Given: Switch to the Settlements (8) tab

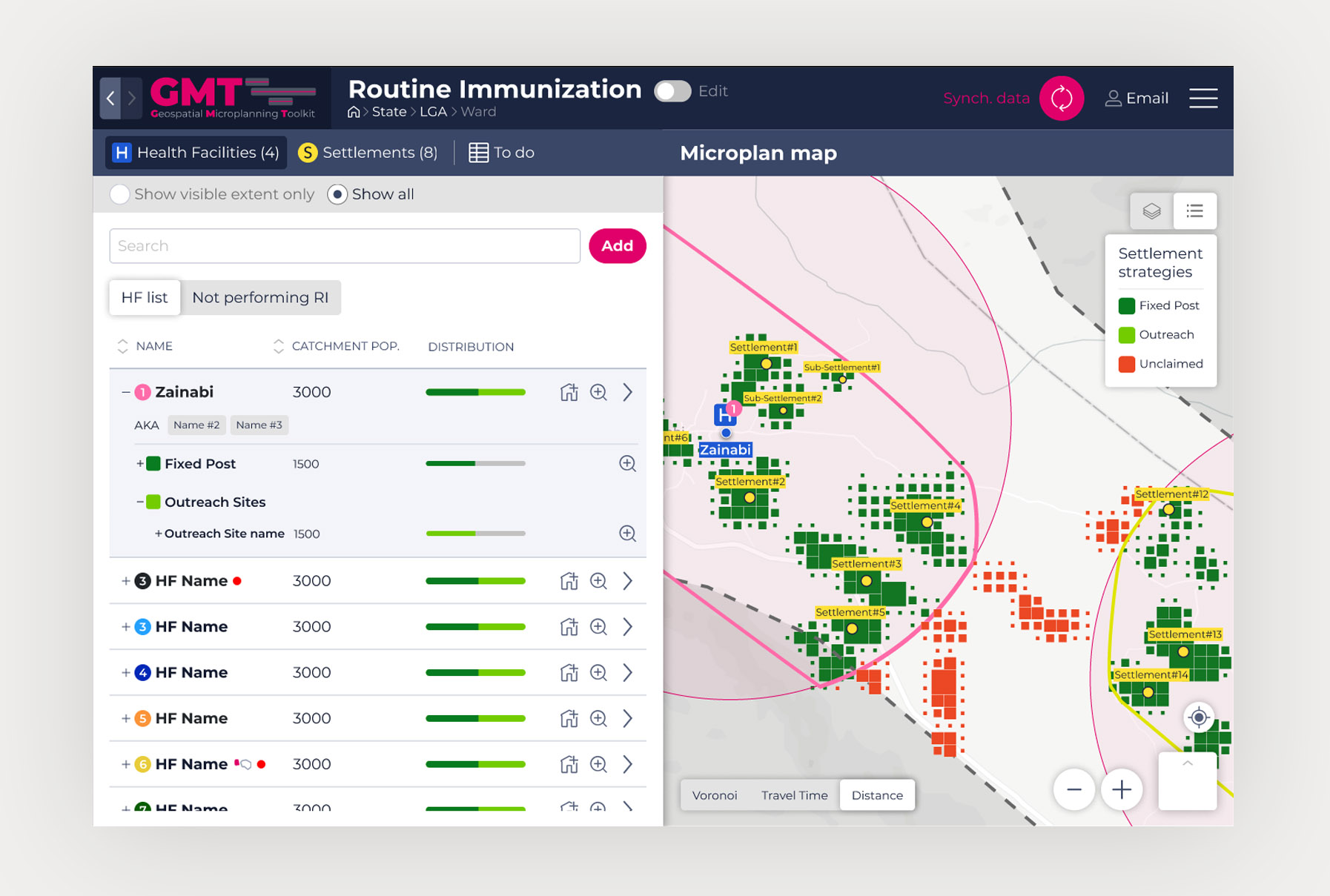Looking at the screenshot, I should 368,153.
